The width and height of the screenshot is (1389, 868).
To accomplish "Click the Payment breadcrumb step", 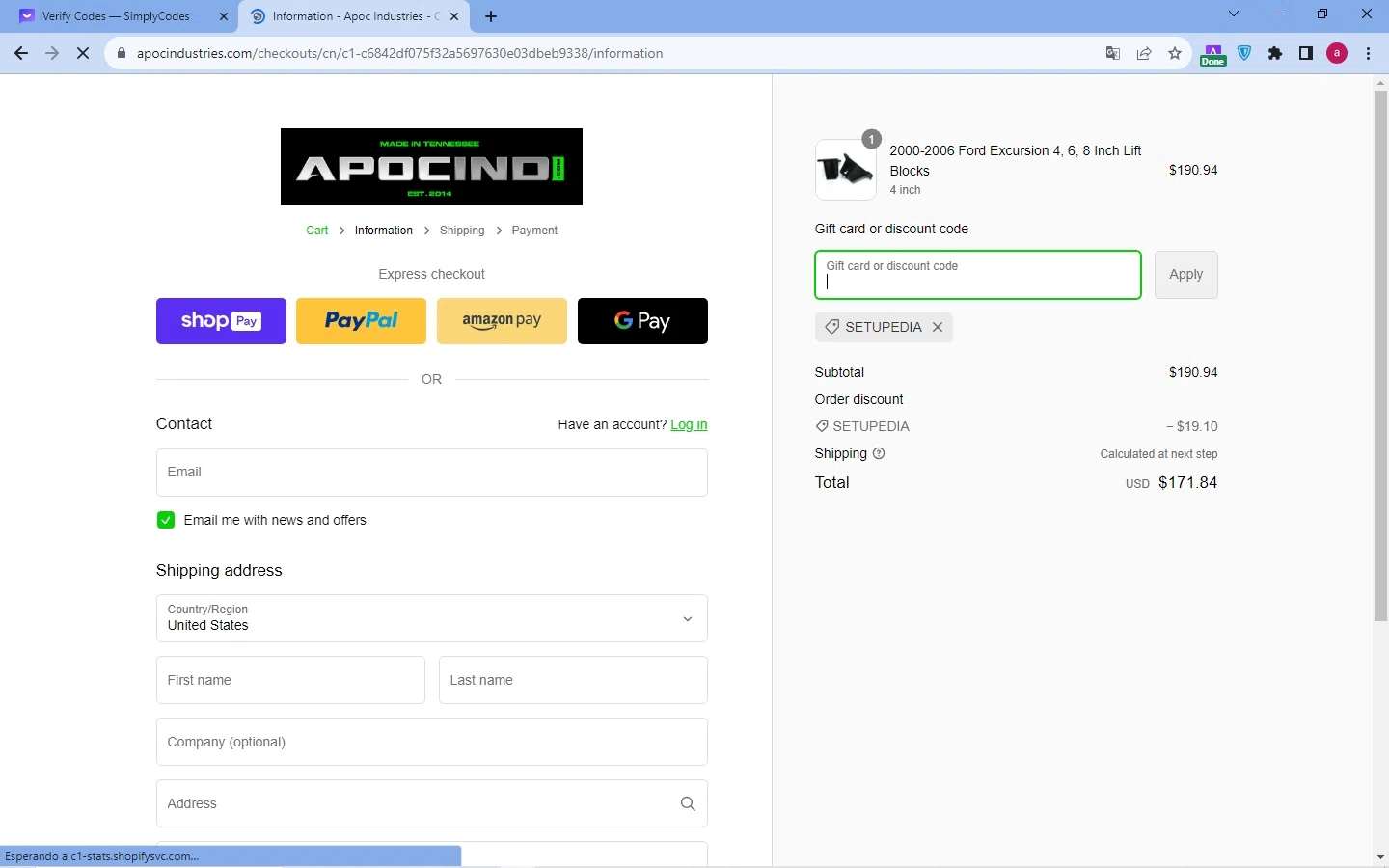I will click(x=534, y=231).
